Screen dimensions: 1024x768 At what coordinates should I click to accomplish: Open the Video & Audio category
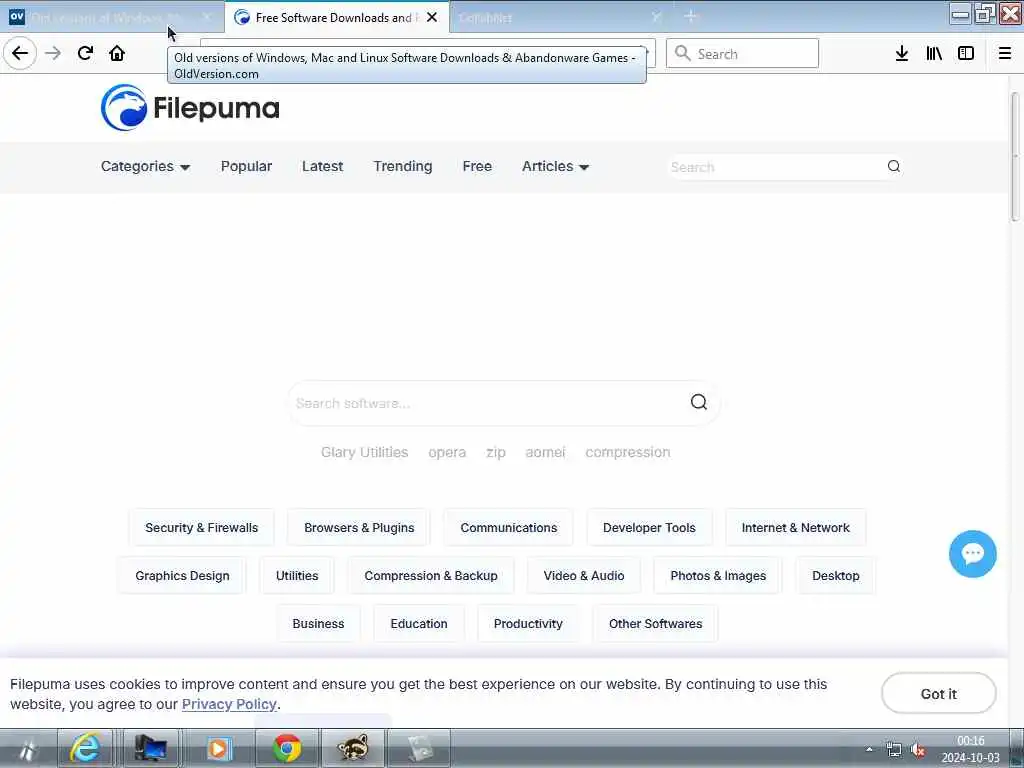click(584, 576)
